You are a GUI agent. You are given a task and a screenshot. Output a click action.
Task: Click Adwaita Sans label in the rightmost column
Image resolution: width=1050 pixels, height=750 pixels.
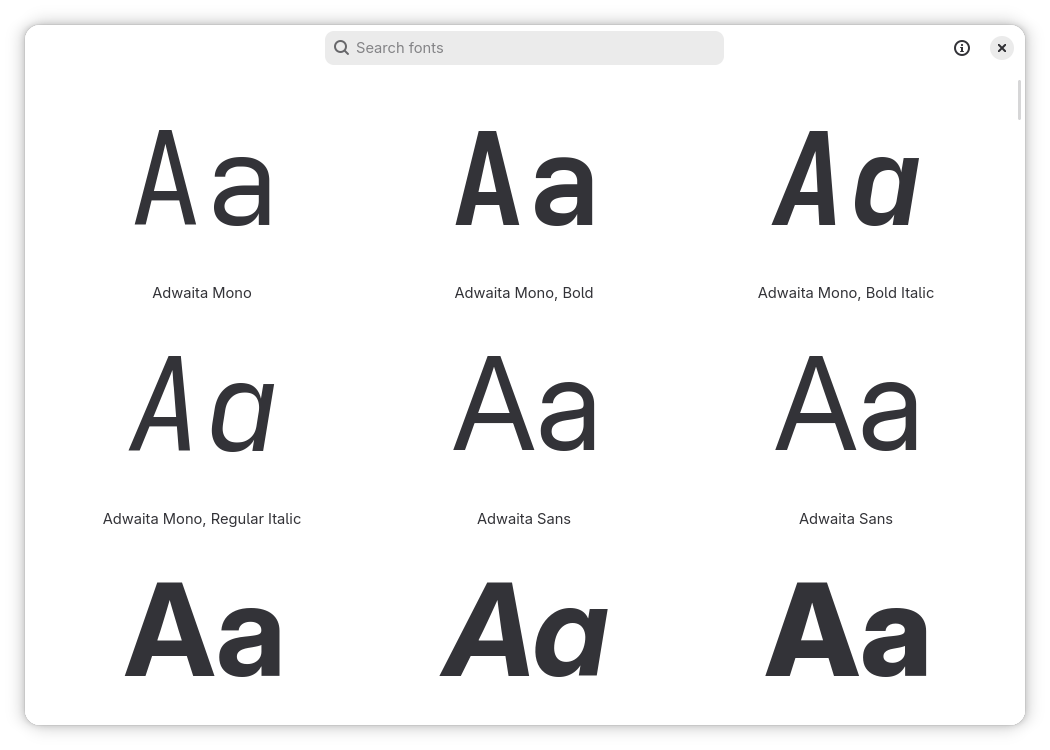pos(846,519)
